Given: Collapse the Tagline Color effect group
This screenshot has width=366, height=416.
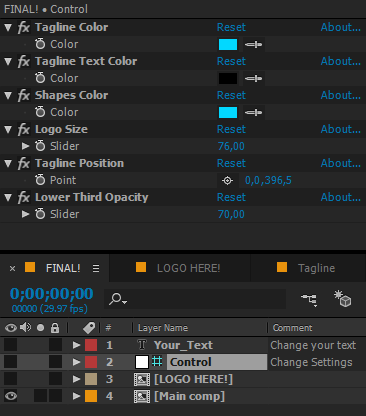Looking at the screenshot, I should [x=8, y=27].
